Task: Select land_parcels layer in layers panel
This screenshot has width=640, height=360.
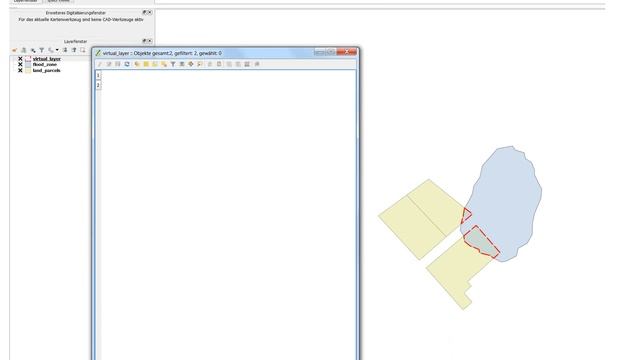Action: click(x=46, y=70)
